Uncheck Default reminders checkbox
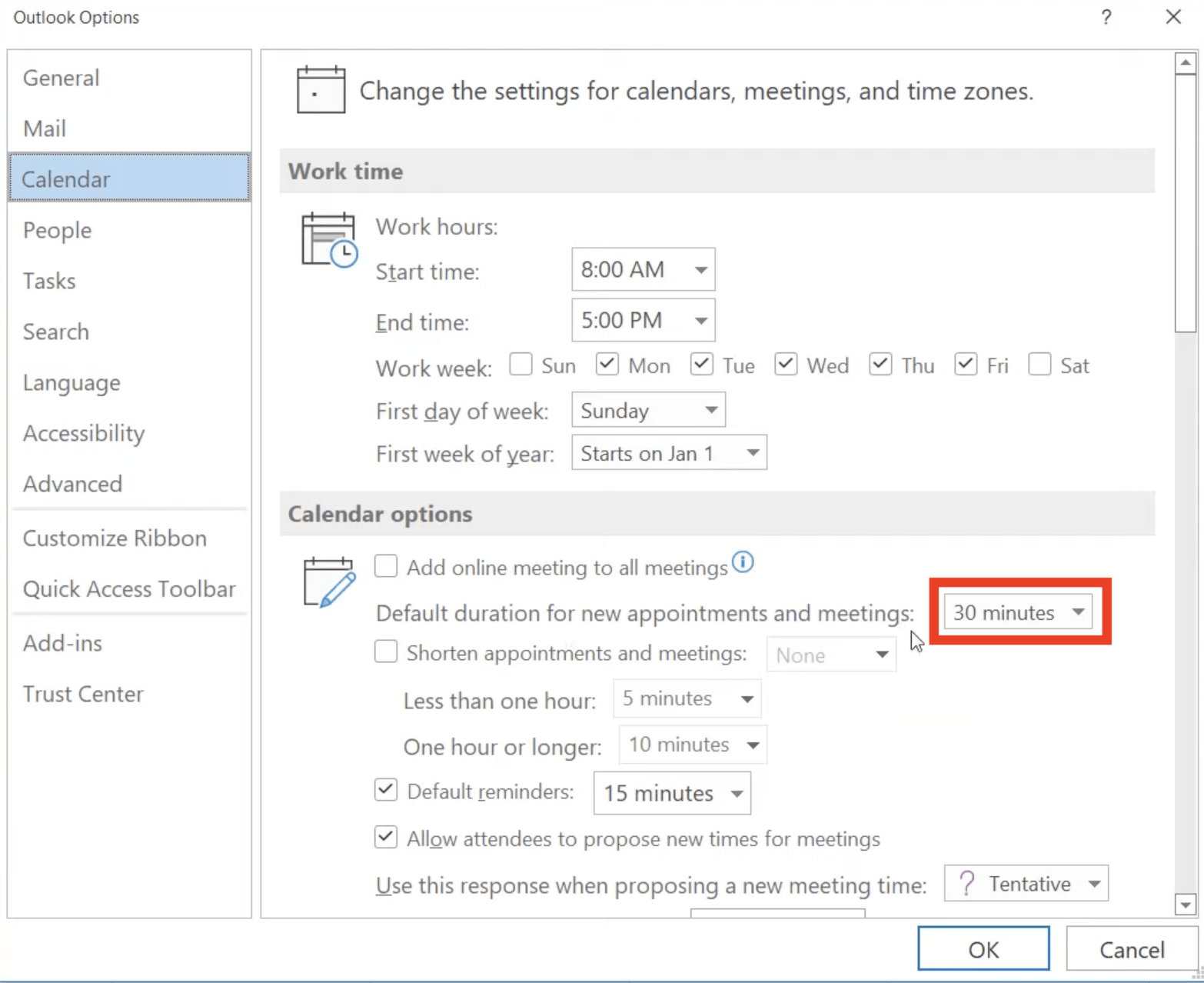Screen dimensions: 1204x983 click(386, 790)
